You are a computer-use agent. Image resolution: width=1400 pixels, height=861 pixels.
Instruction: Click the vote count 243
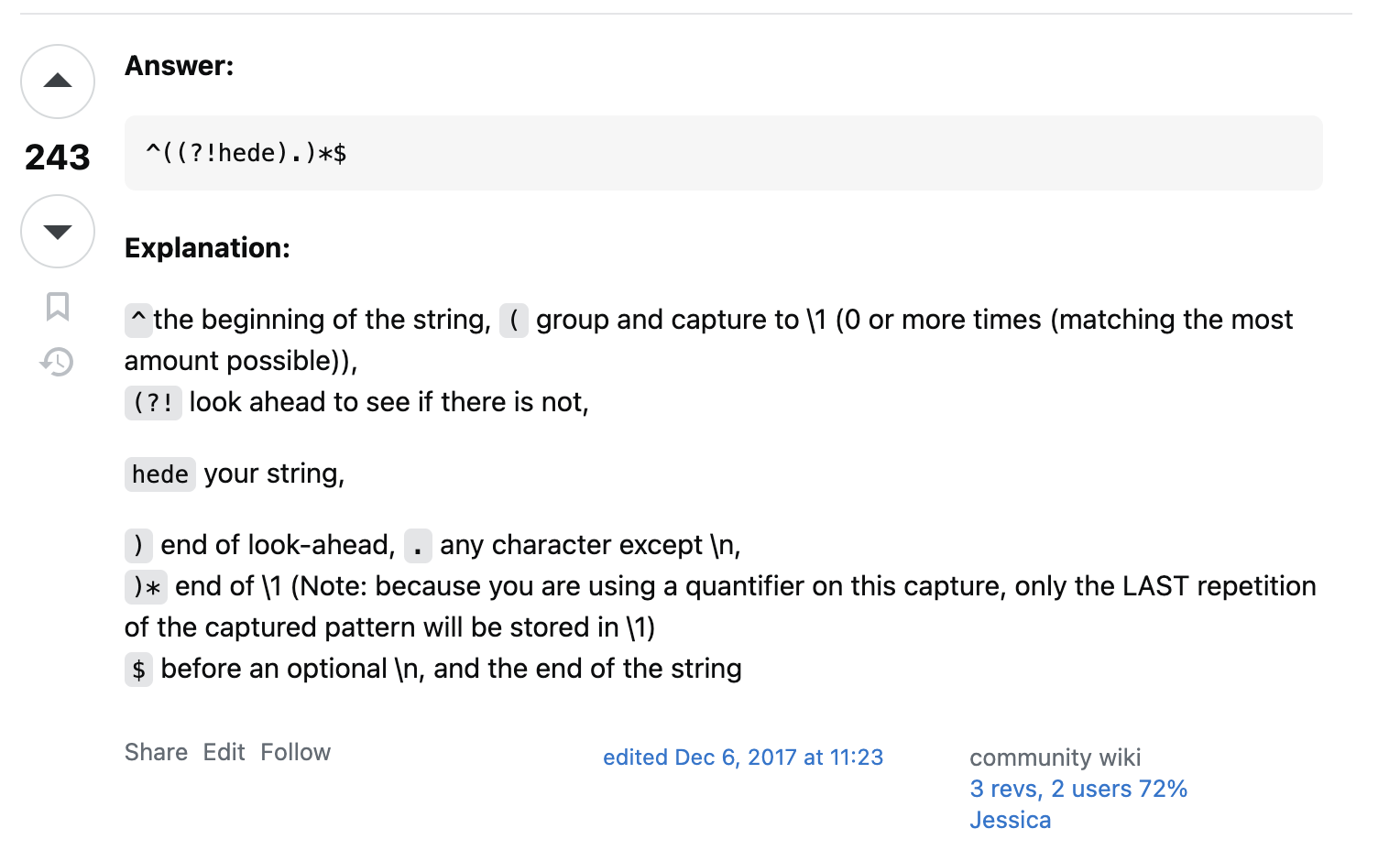click(58, 158)
